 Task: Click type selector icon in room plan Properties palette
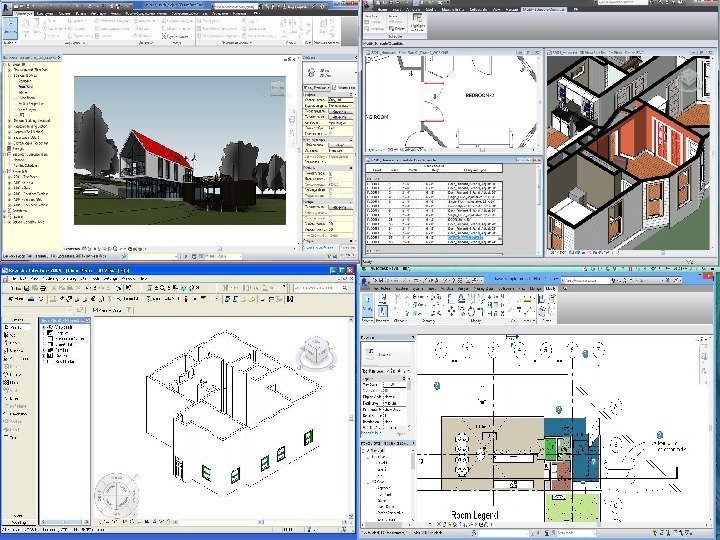pos(370,354)
